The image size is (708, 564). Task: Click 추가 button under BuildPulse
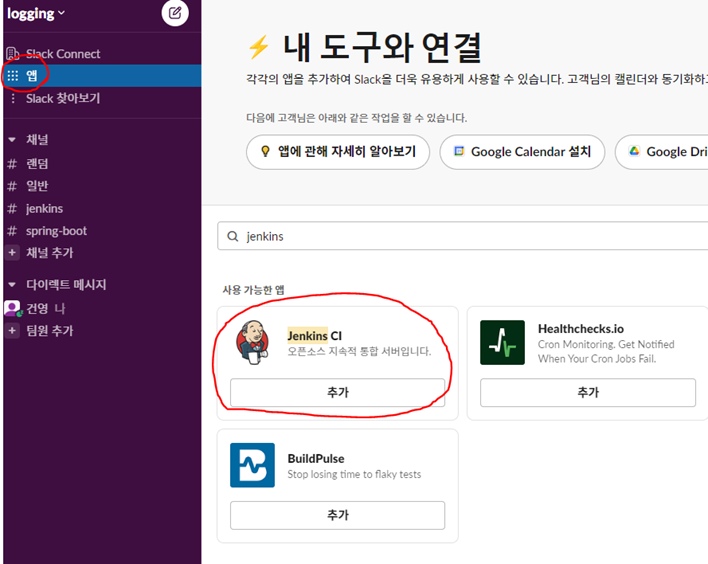click(337, 515)
